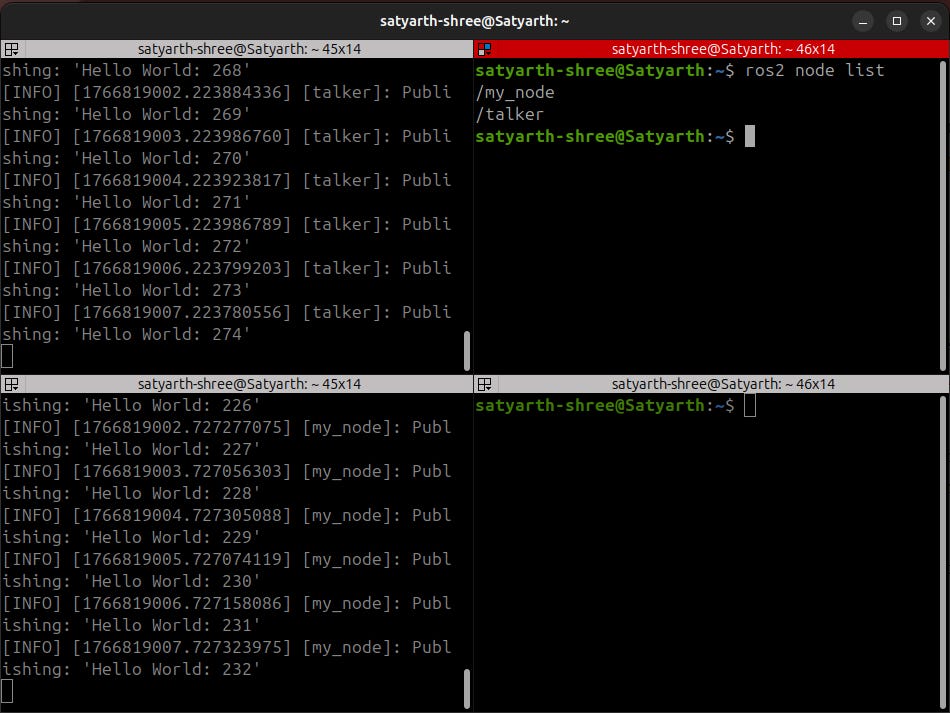
Task: Click the 'Hello World: 271' line
Action: (x=125, y=202)
